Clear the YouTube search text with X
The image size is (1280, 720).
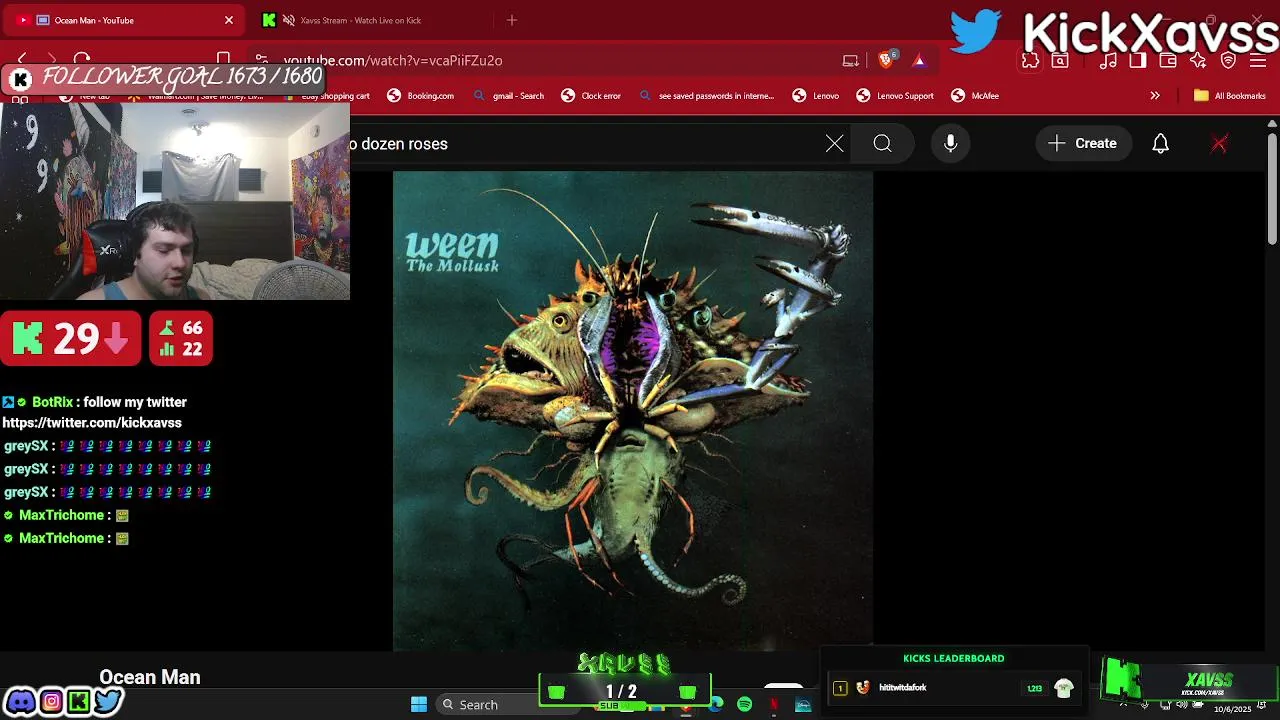click(835, 144)
